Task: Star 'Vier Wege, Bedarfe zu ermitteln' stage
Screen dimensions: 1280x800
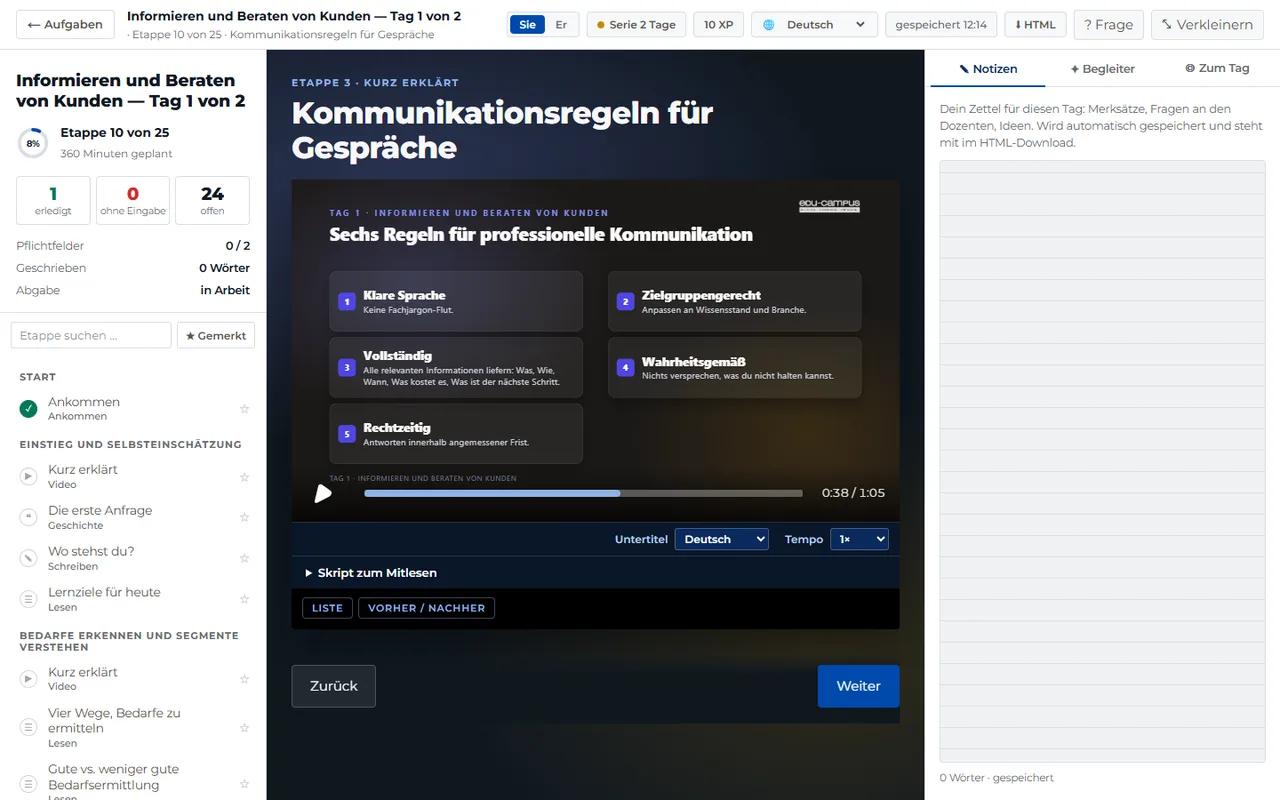Action: [x=244, y=728]
